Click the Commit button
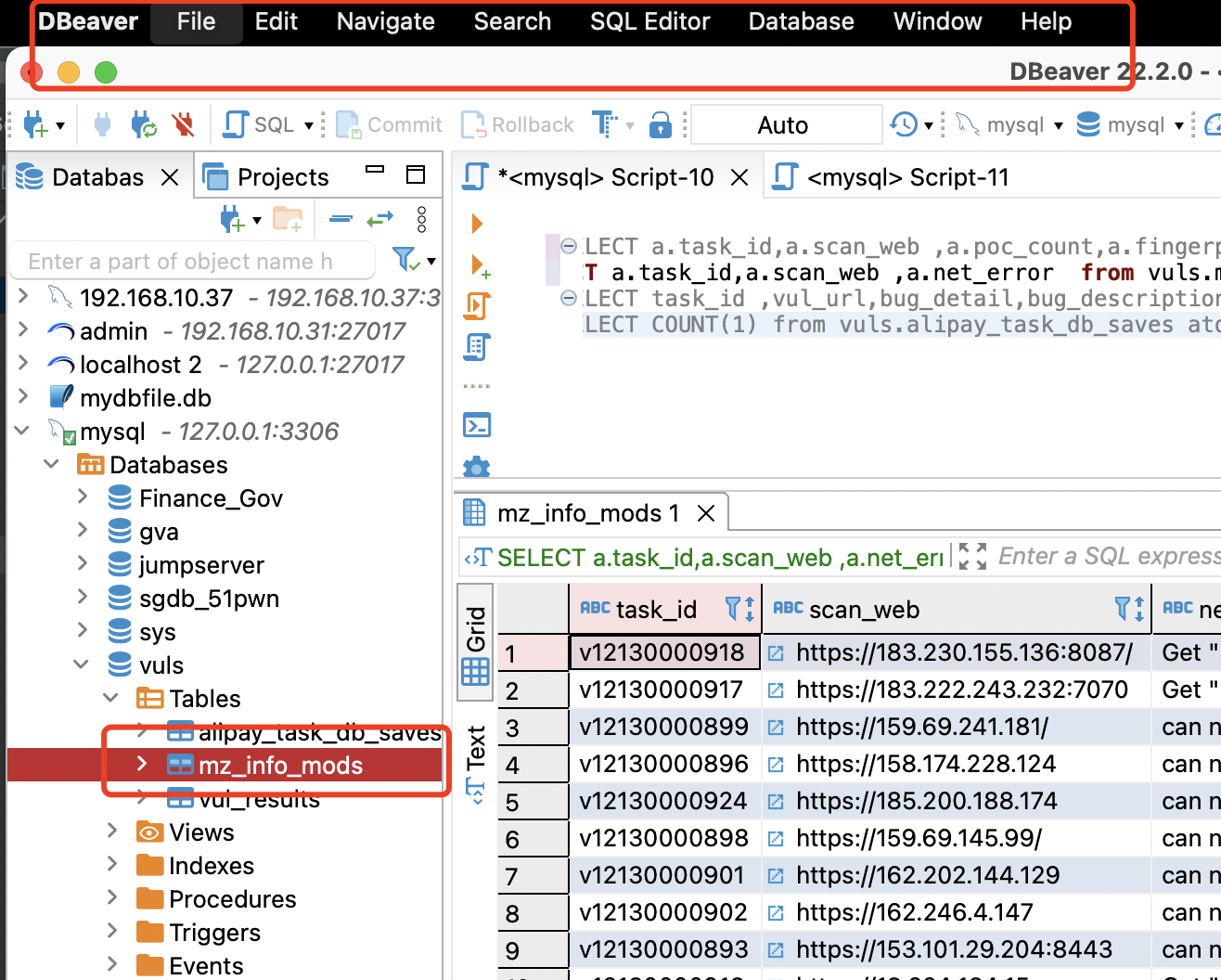Image resolution: width=1221 pixels, height=980 pixels. click(x=390, y=124)
